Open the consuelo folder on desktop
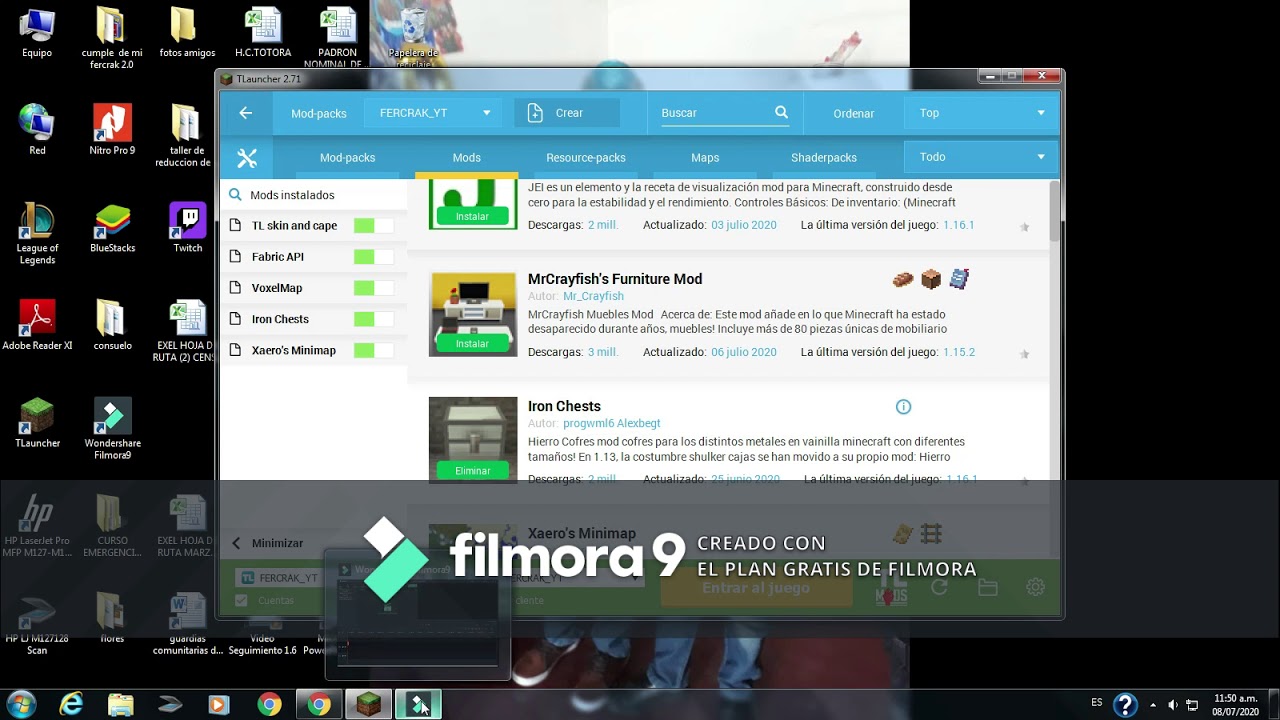This screenshot has width=1280, height=720. point(112,326)
